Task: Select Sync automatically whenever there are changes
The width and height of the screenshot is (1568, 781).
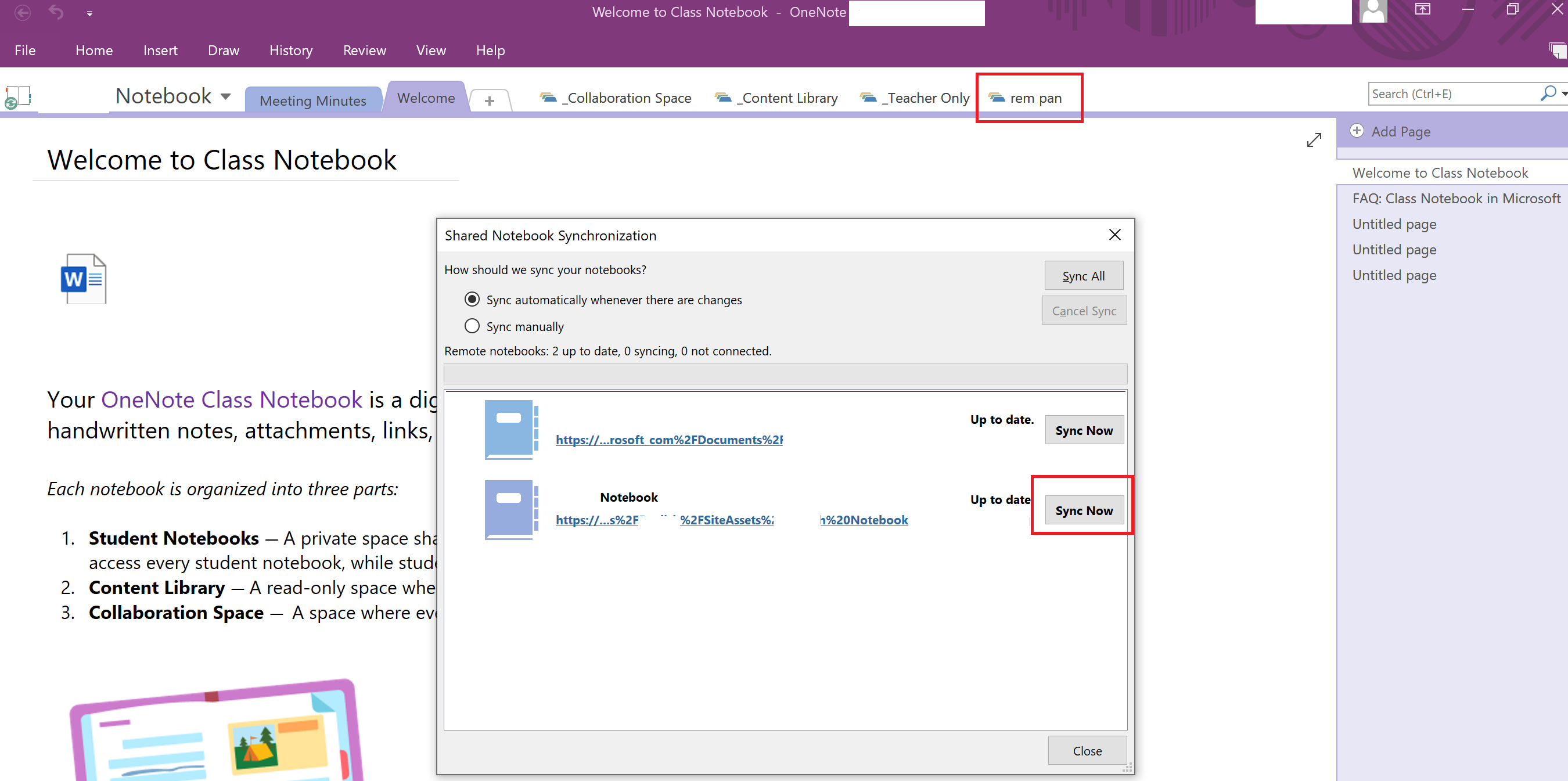Action: pos(472,299)
